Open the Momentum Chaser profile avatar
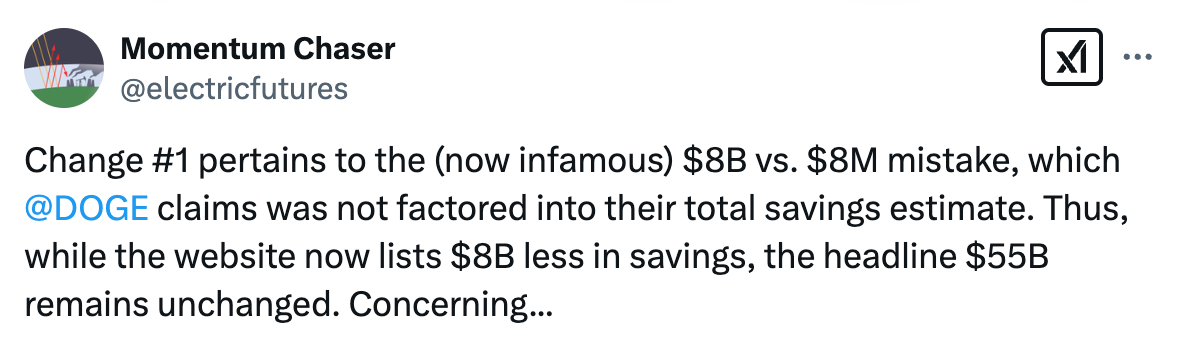1182x360 pixels. pos(64,69)
